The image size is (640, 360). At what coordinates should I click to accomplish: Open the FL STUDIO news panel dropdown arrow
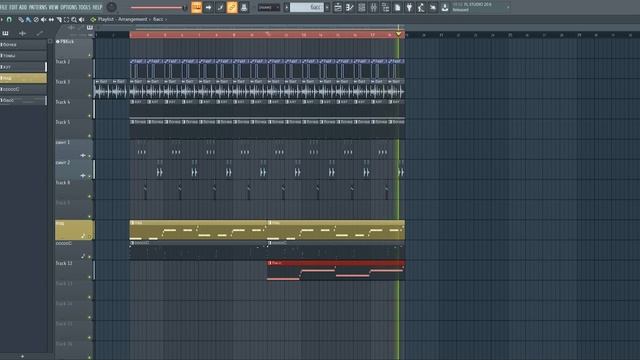[508, 7]
